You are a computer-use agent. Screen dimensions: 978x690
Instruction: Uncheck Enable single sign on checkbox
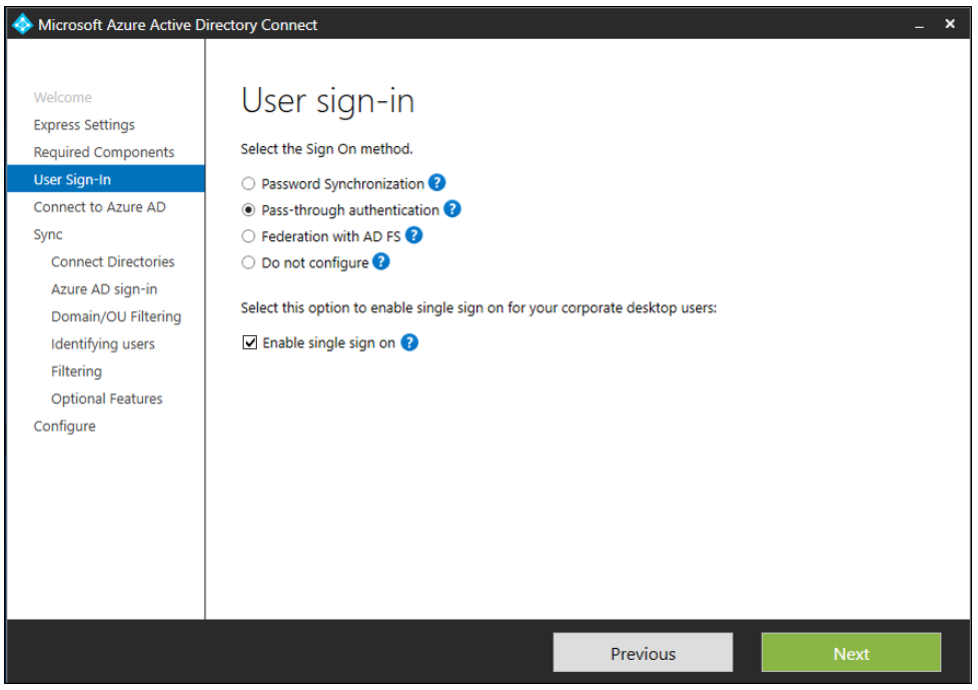pos(249,343)
